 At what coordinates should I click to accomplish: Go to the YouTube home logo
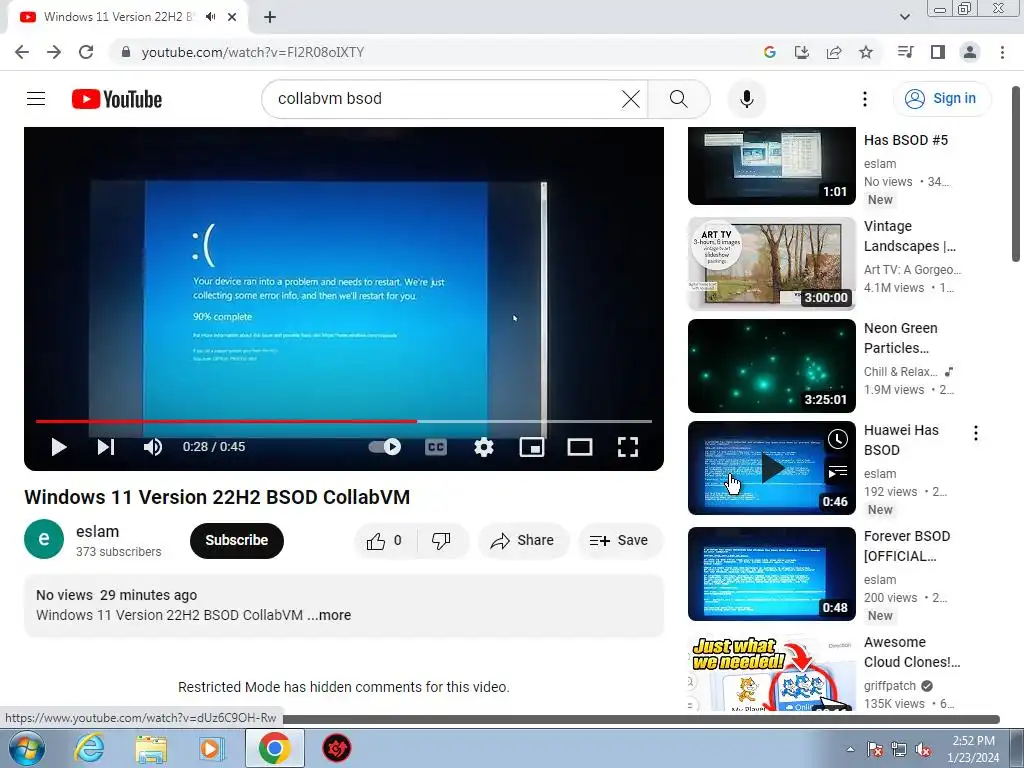[x=117, y=99]
